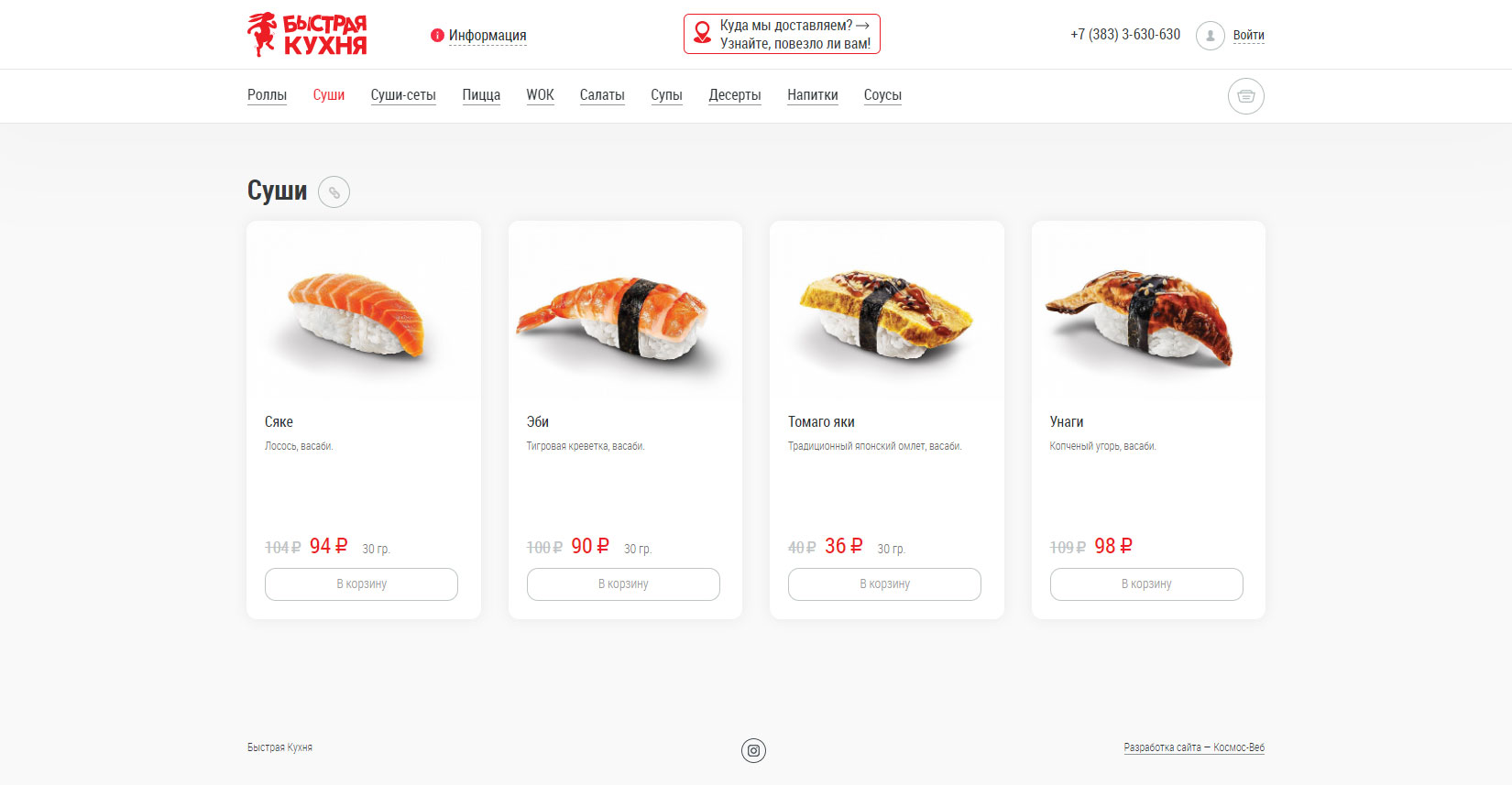The image size is (1512, 785).
Task: Click the red info icon beside Информация
Action: coord(437,36)
